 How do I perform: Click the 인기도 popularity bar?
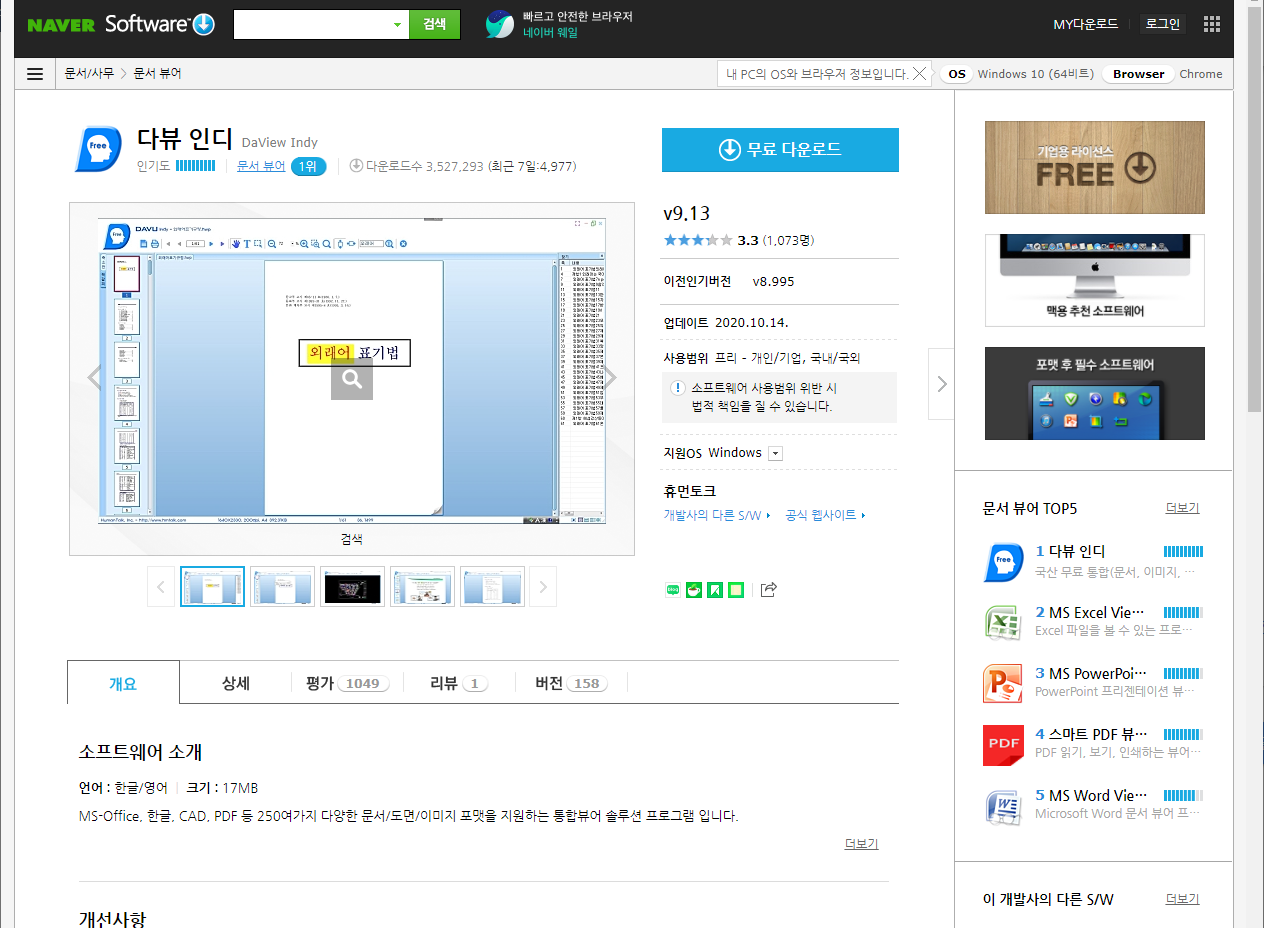click(x=195, y=166)
